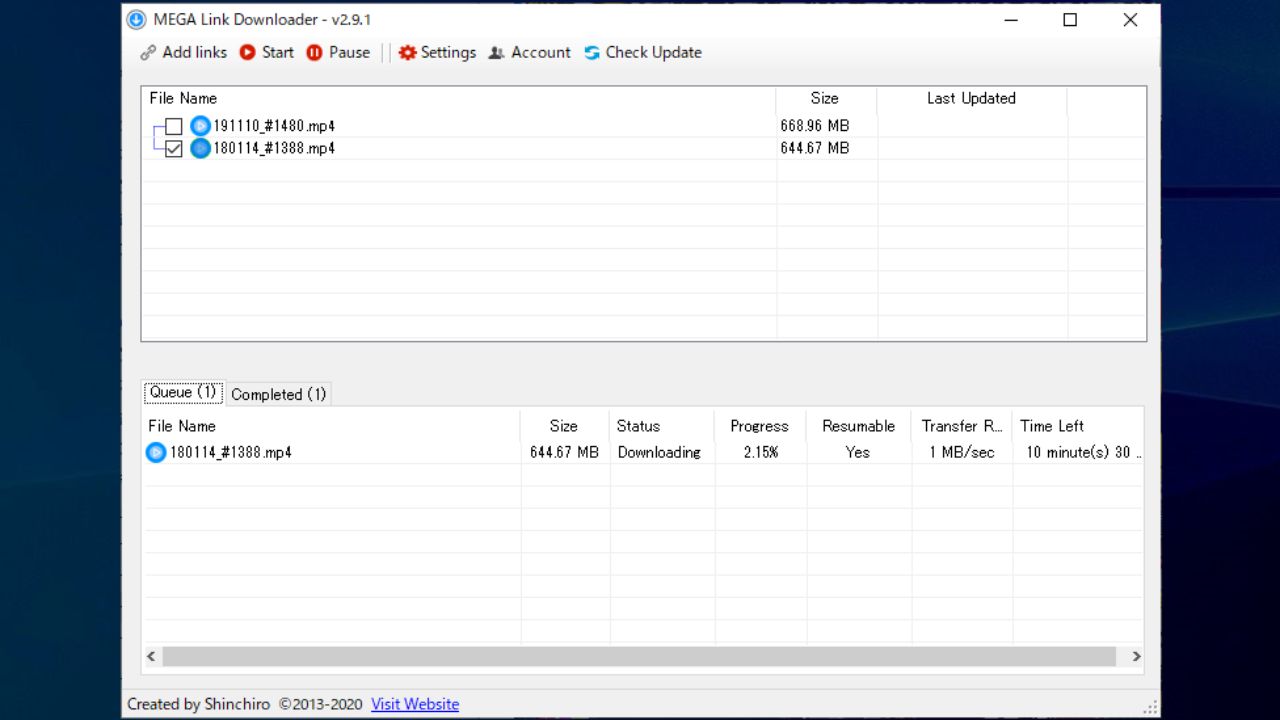Click the queue horizontal scrollbar thumb
The width and height of the screenshot is (1280, 720).
639,656
